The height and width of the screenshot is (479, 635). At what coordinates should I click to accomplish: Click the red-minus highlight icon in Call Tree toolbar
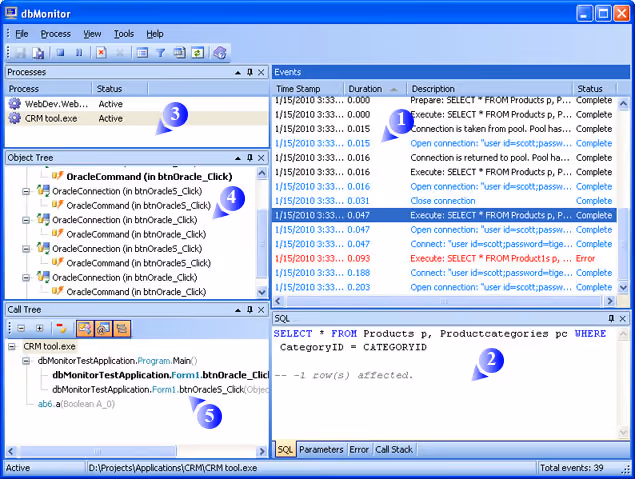62,328
